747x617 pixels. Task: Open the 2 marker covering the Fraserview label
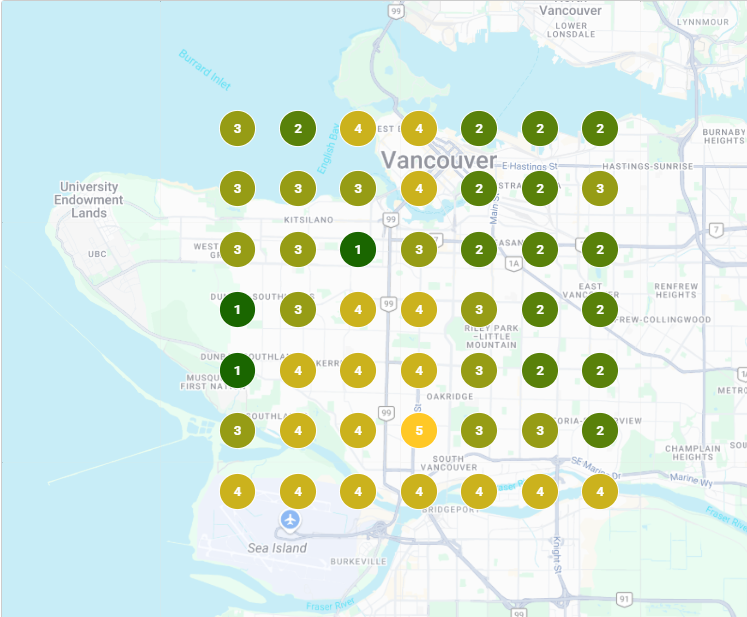[x=600, y=431]
